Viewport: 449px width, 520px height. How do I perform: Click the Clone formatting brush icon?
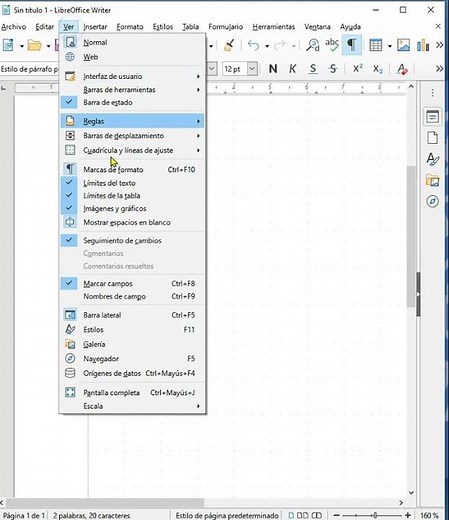coord(229,45)
